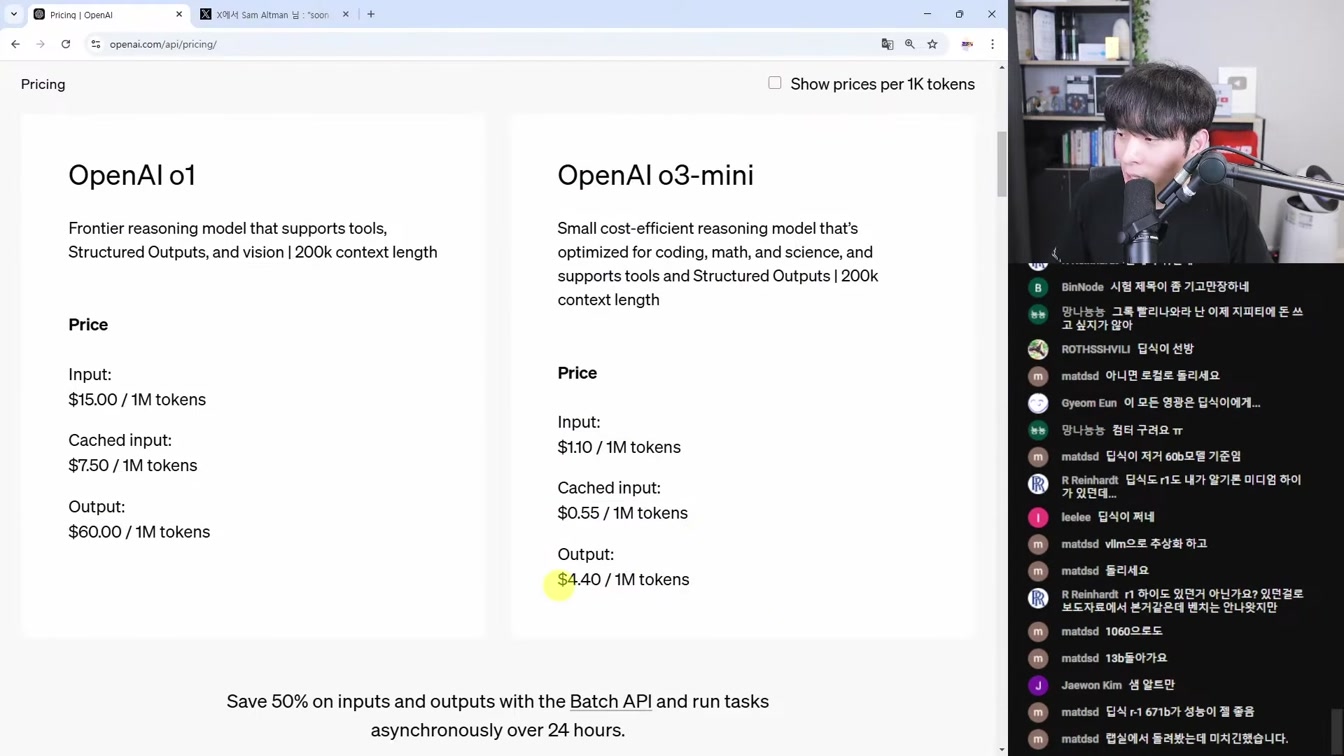Click the OpenAI o1 heading
The width and height of the screenshot is (1344, 756).
click(x=132, y=175)
